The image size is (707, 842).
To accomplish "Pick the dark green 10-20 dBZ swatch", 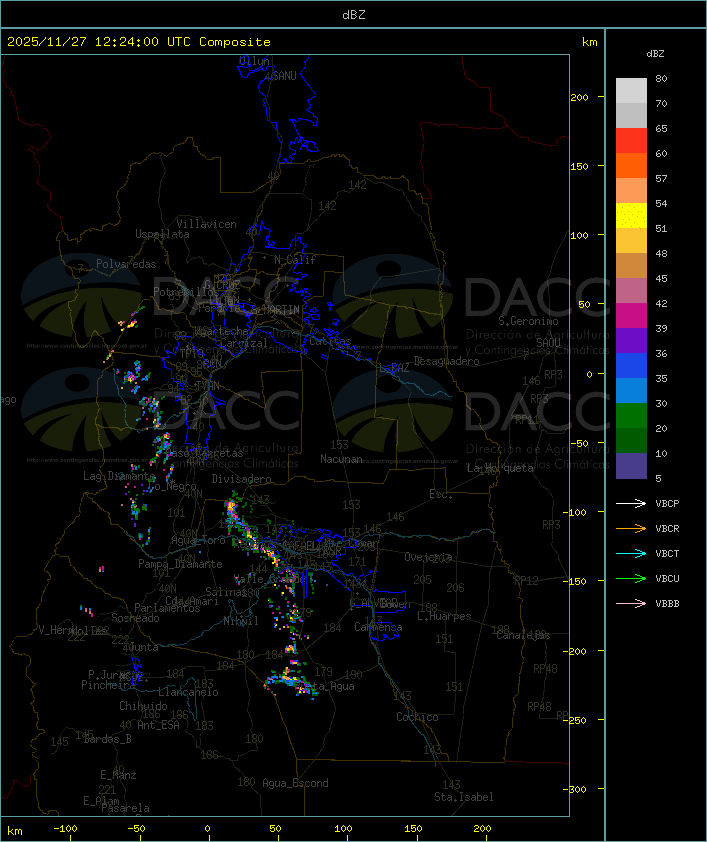I will (631, 441).
